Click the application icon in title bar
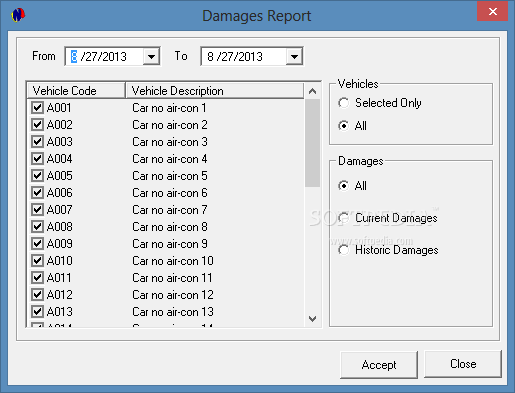The width and height of the screenshot is (515, 393). pyautogui.click(x=18, y=15)
